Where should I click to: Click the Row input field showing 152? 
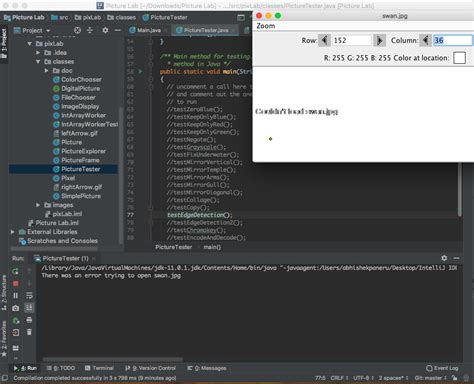click(x=352, y=40)
